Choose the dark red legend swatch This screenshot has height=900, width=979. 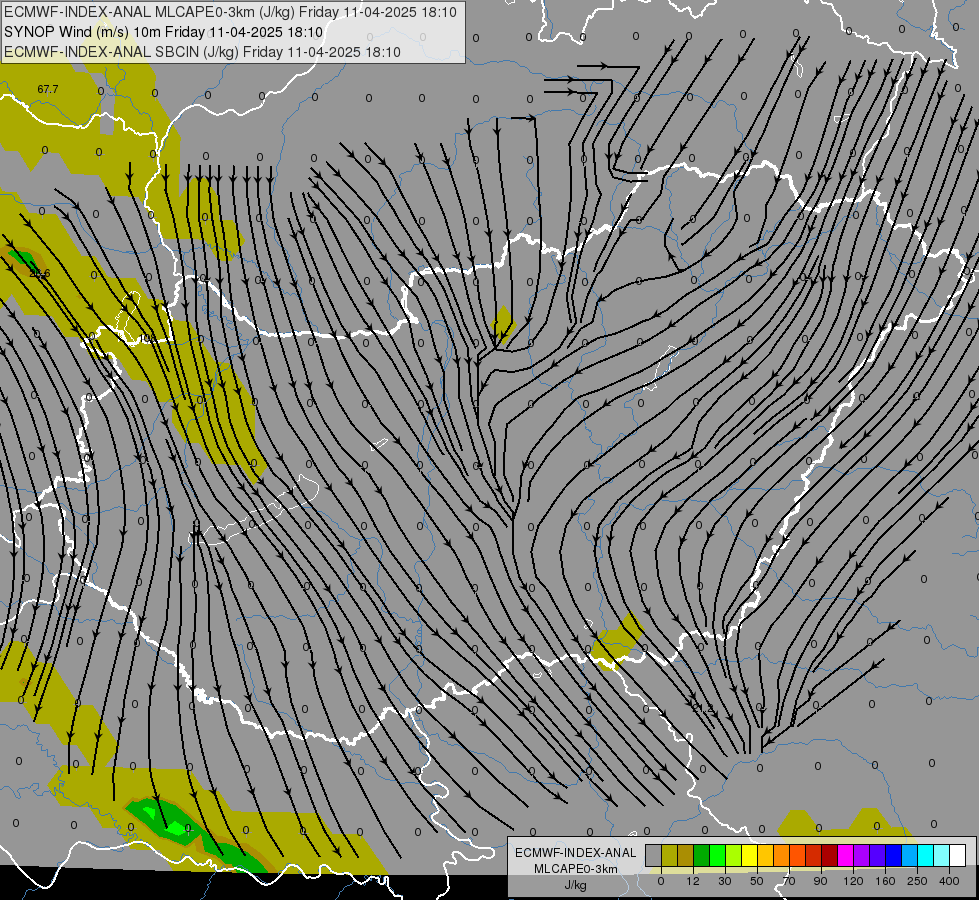[830, 855]
